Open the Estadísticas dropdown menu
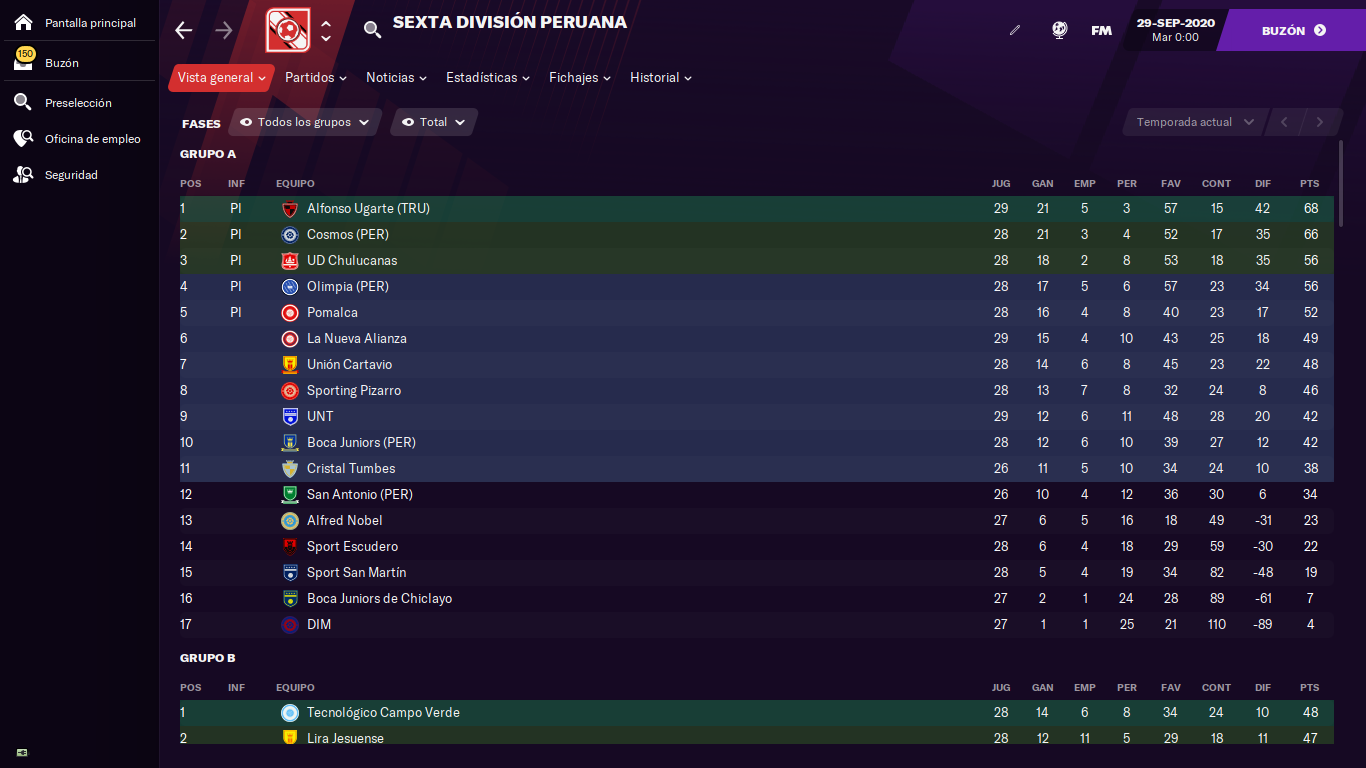1366x768 pixels. tap(488, 77)
